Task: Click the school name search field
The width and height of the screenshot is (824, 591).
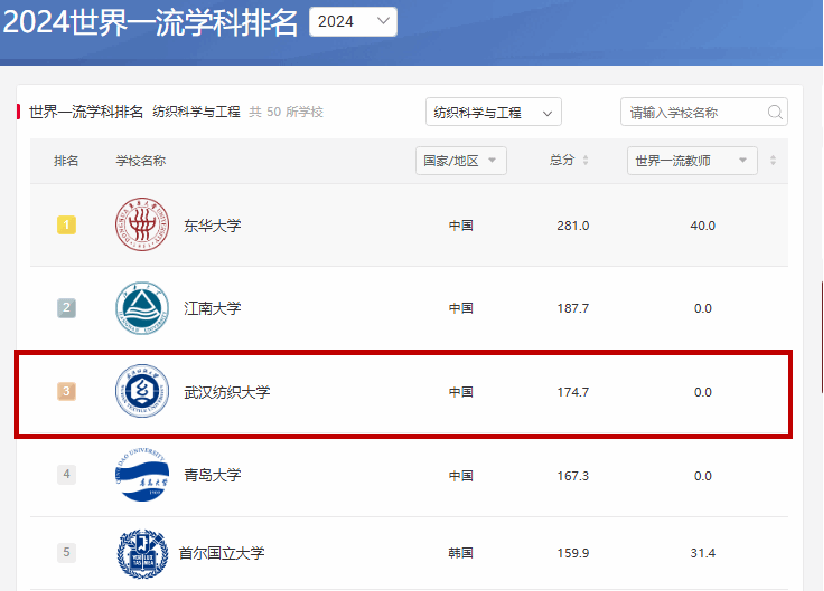Action: (692, 113)
